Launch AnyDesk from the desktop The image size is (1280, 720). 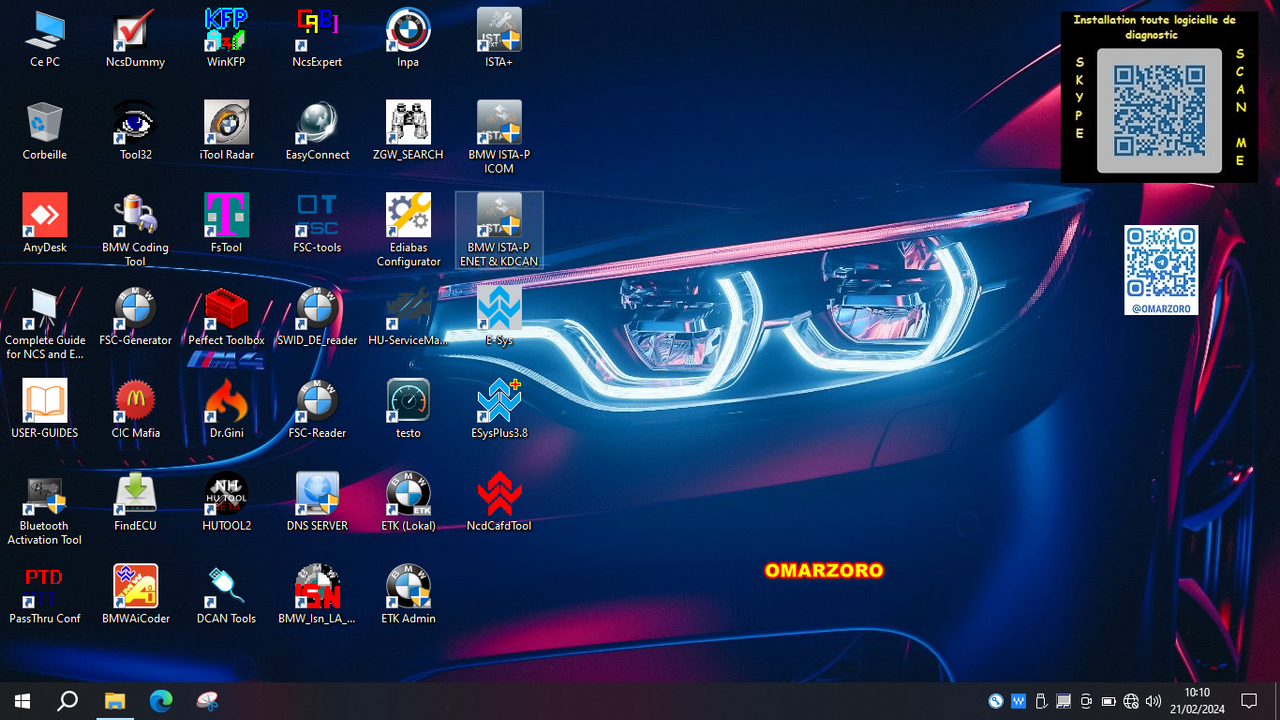[x=45, y=224]
